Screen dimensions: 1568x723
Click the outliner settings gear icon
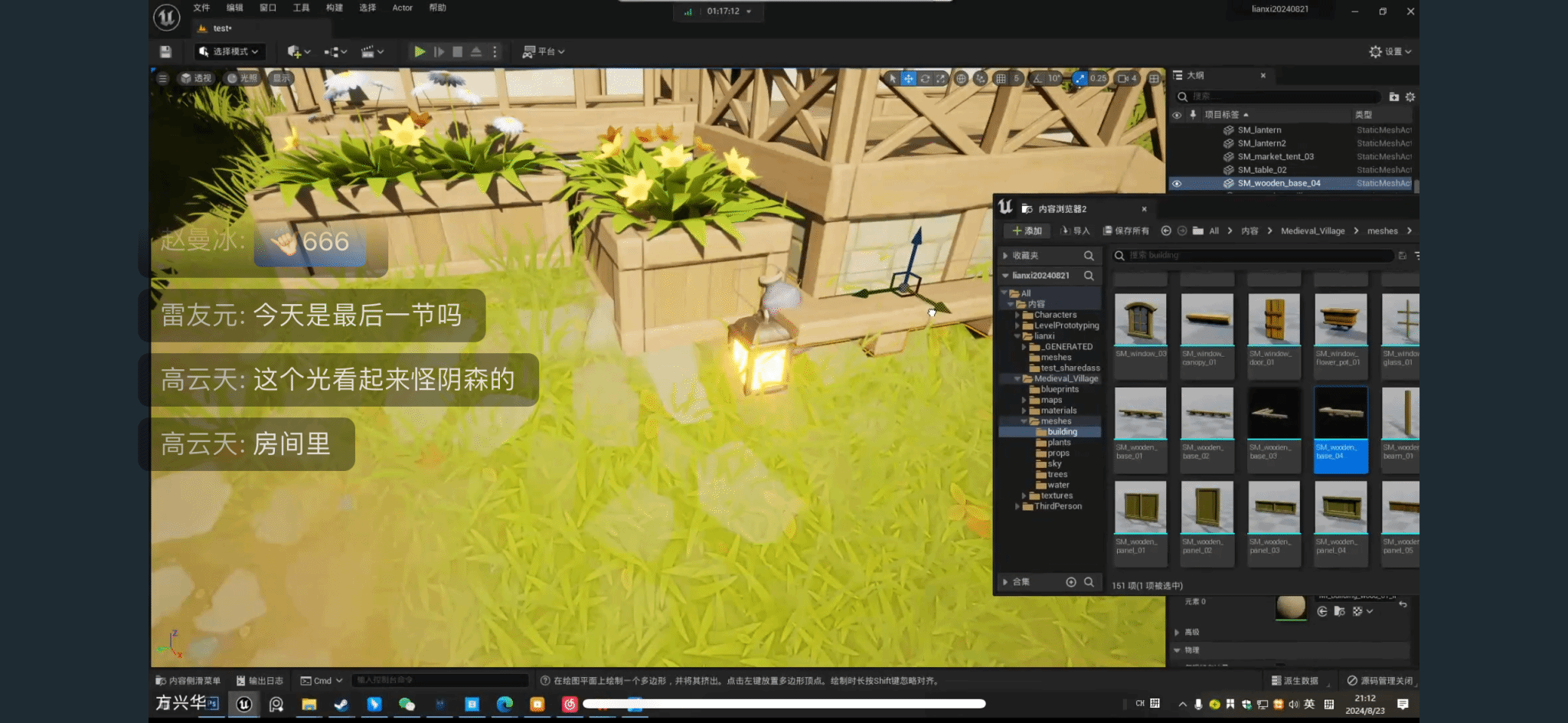pyautogui.click(x=1410, y=97)
